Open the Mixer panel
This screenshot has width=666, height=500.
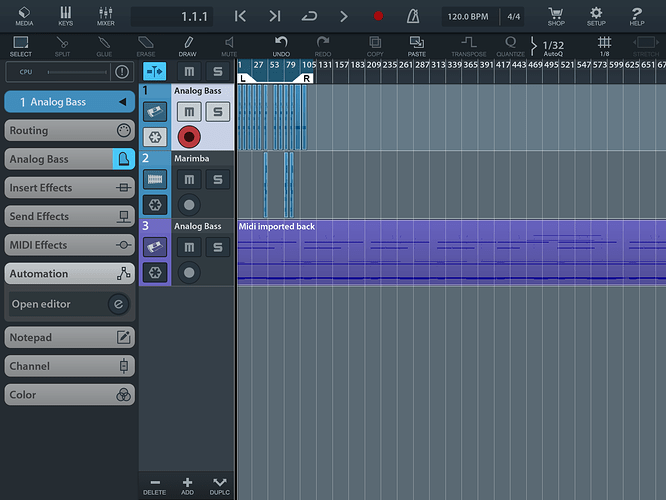coord(105,16)
